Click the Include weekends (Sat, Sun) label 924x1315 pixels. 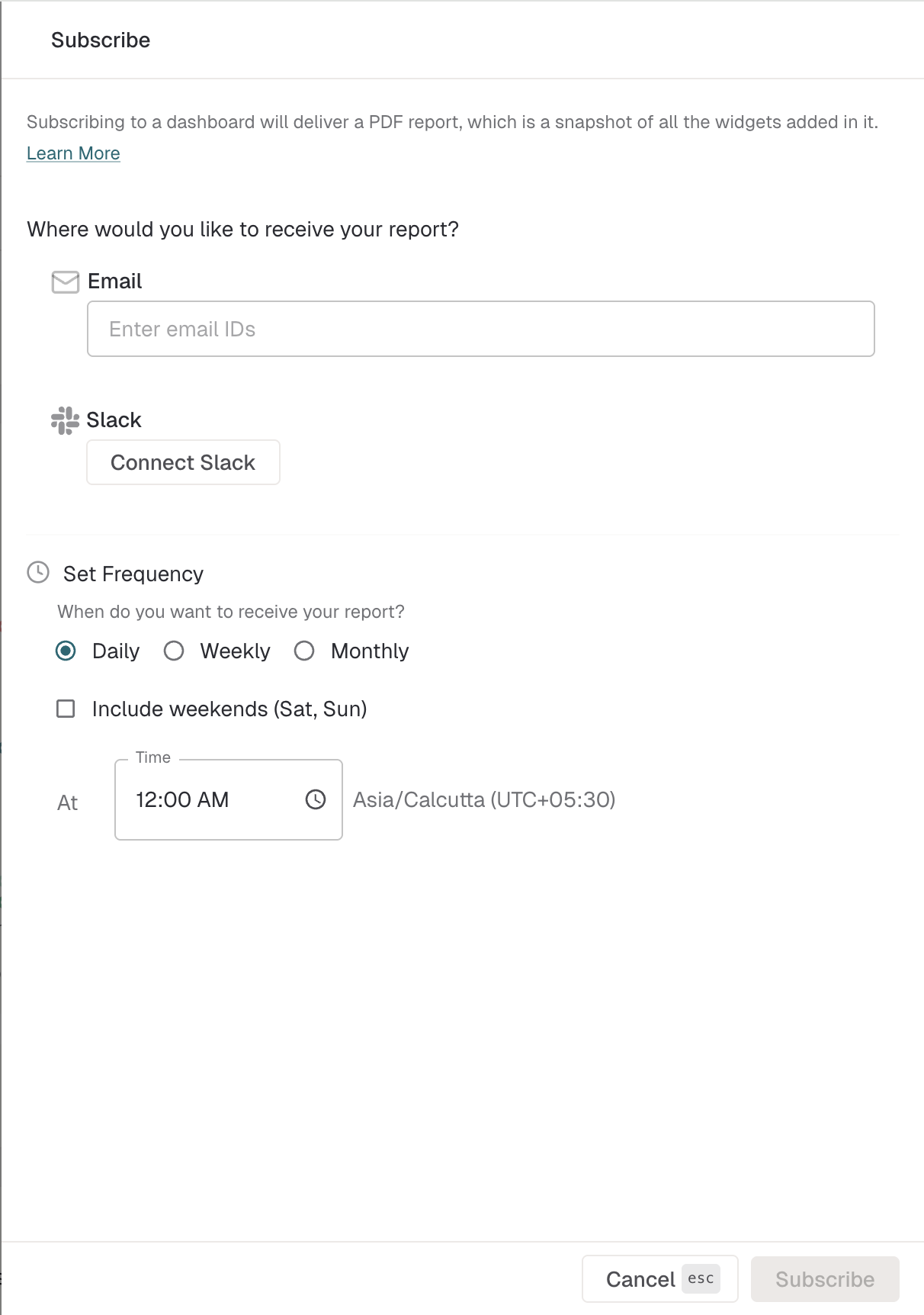[x=229, y=709]
